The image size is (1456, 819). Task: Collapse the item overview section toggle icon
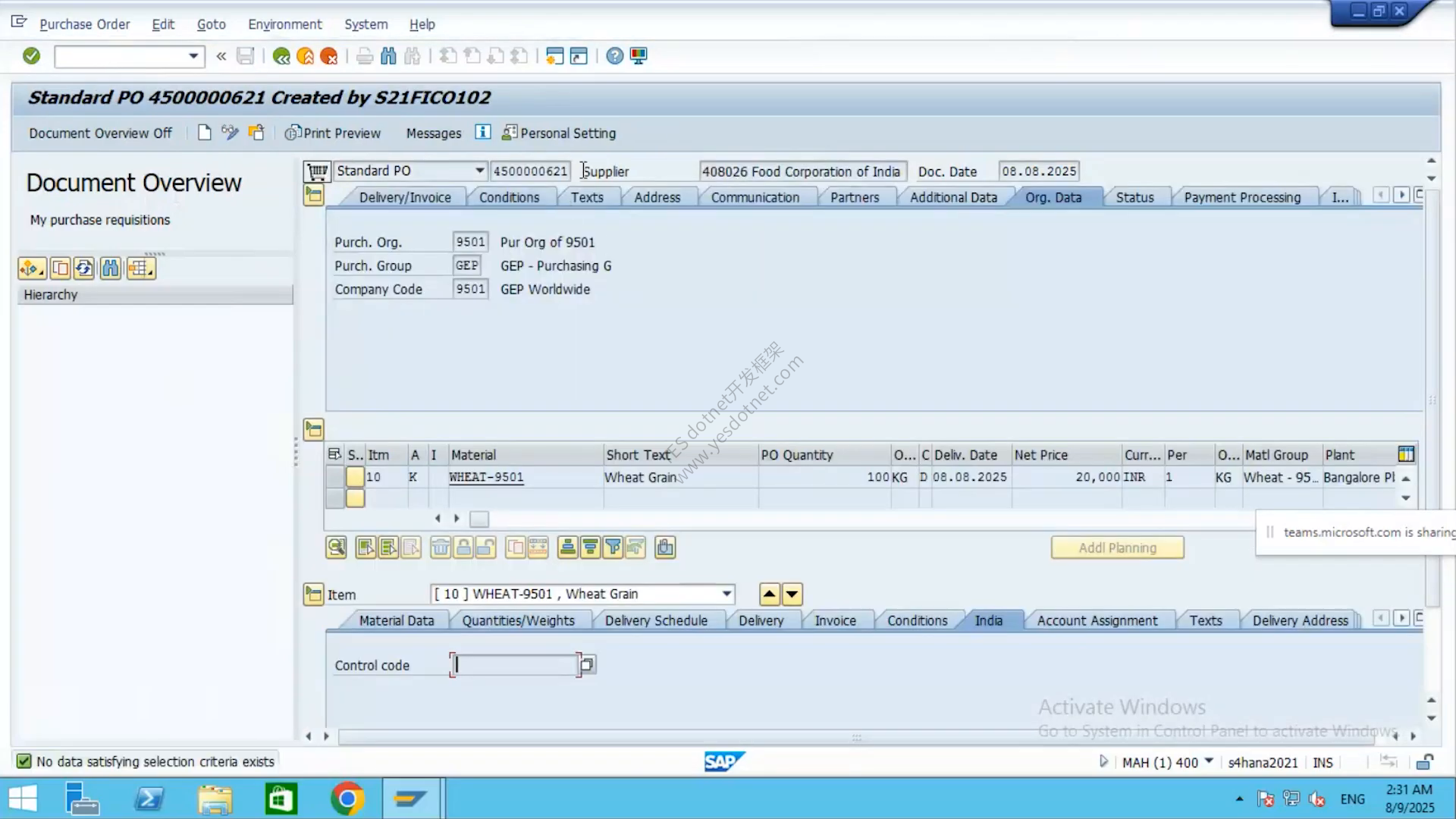tap(313, 430)
